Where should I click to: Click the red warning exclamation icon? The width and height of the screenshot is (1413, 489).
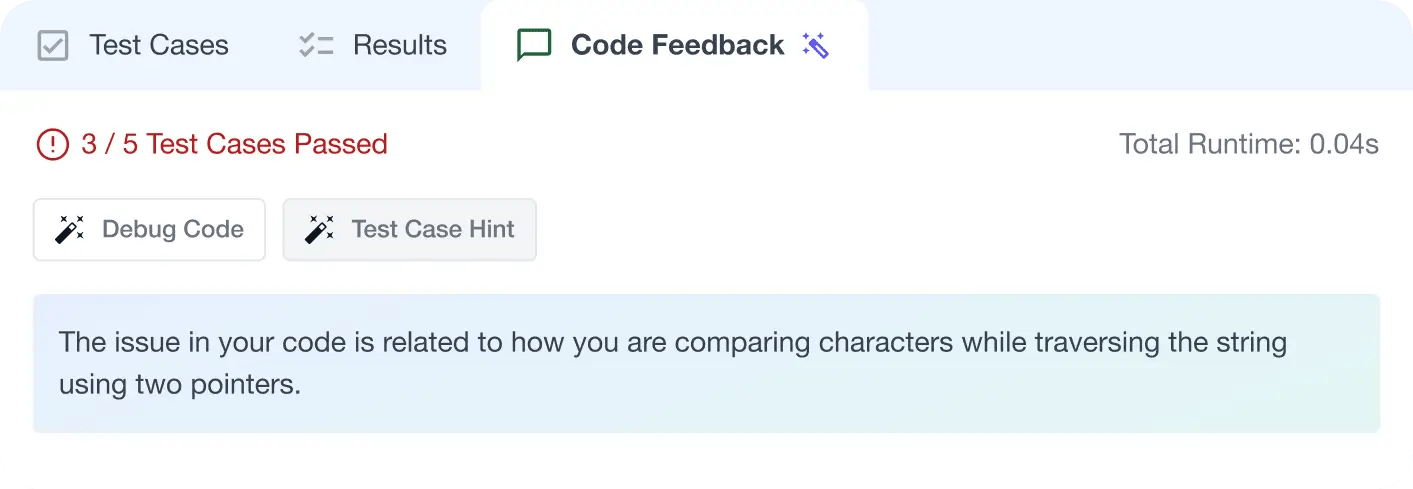pyautogui.click(x=52, y=145)
